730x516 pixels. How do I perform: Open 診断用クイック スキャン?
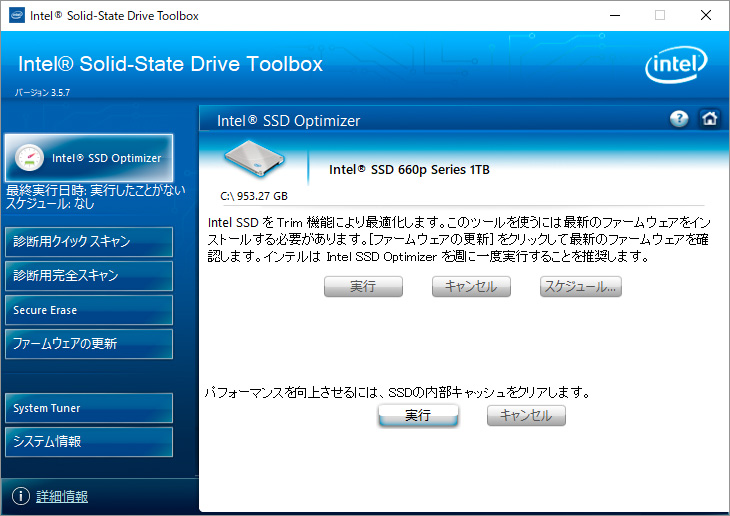[x=89, y=242]
